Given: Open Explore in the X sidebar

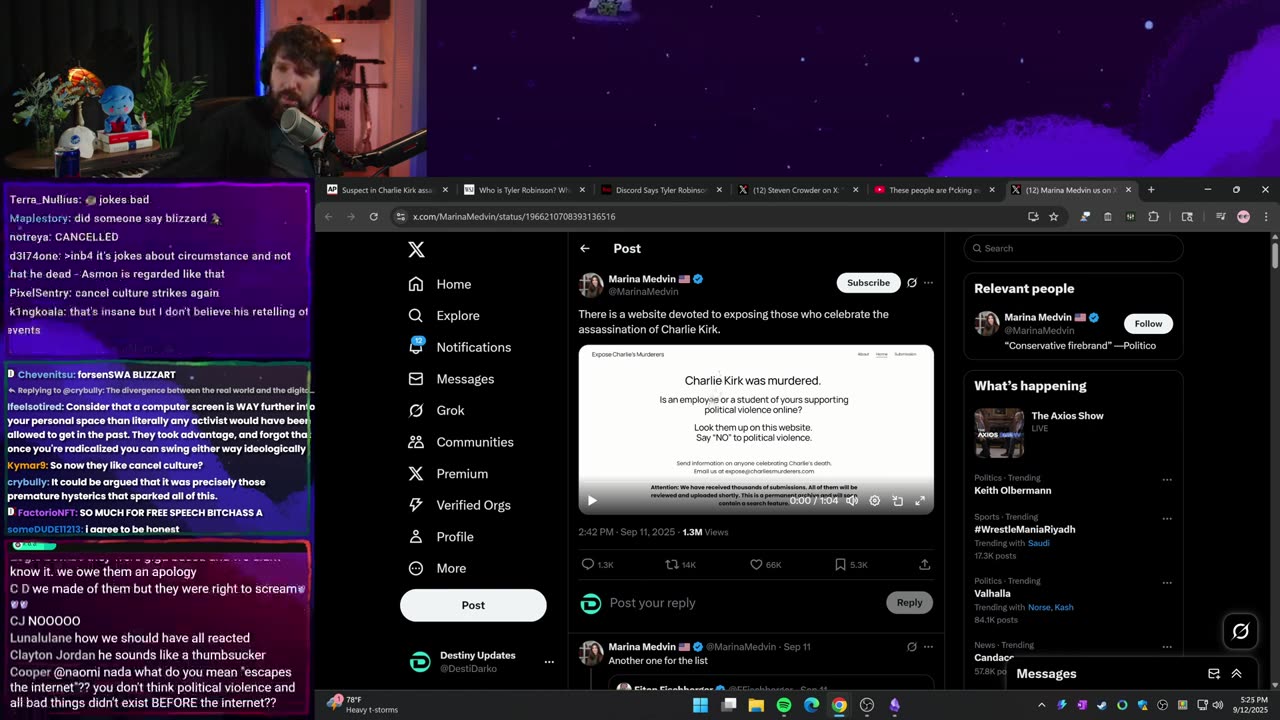Looking at the screenshot, I should coord(444,316).
